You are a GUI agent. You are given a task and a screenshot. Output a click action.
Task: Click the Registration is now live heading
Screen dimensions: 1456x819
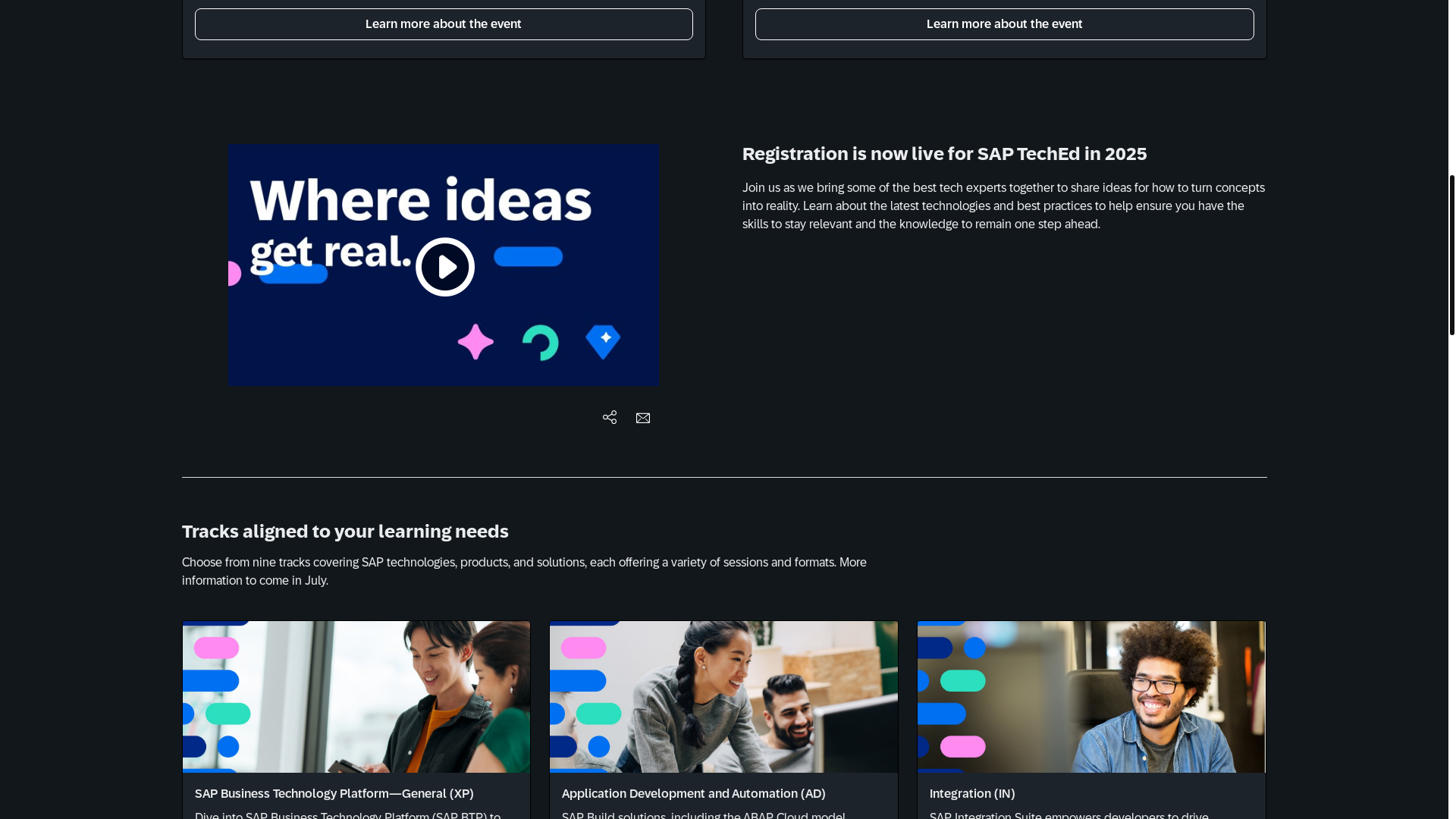pos(944,154)
